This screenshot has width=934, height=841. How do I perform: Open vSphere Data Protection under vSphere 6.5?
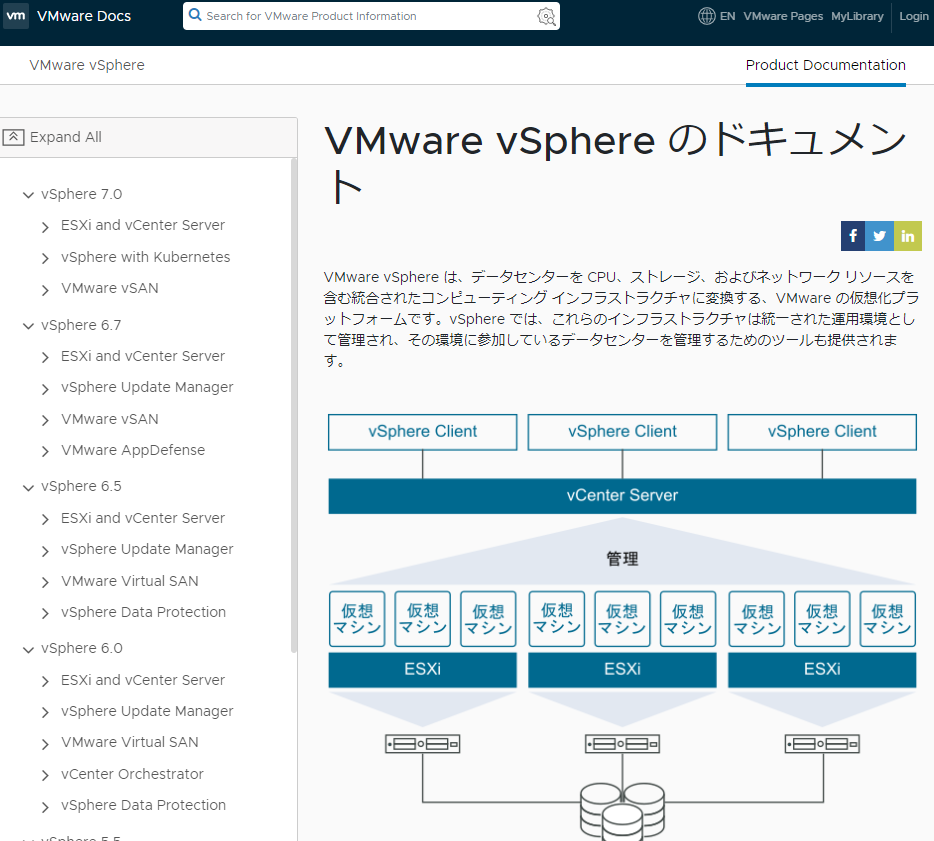144,612
